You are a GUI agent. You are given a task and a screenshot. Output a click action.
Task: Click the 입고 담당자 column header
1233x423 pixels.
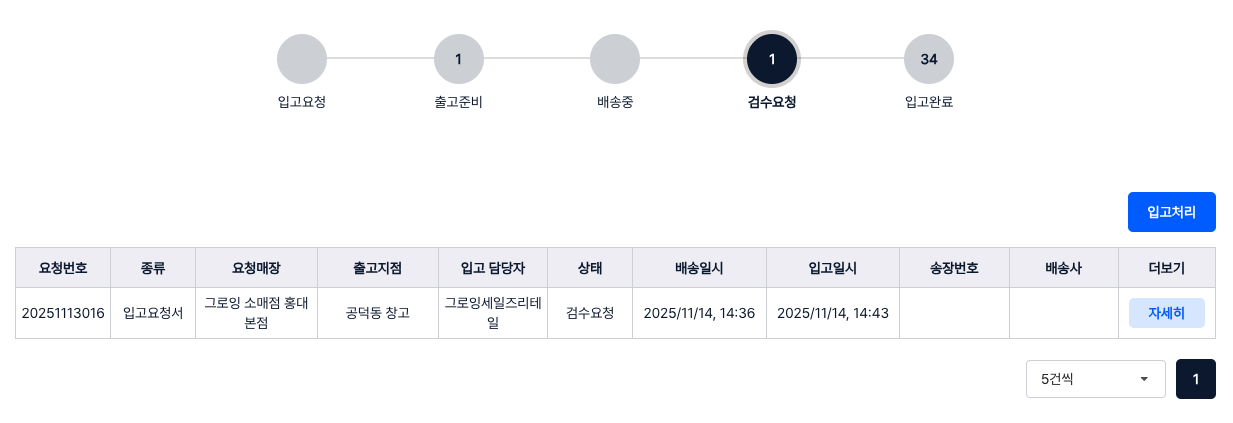pyautogui.click(x=492, y=268)
